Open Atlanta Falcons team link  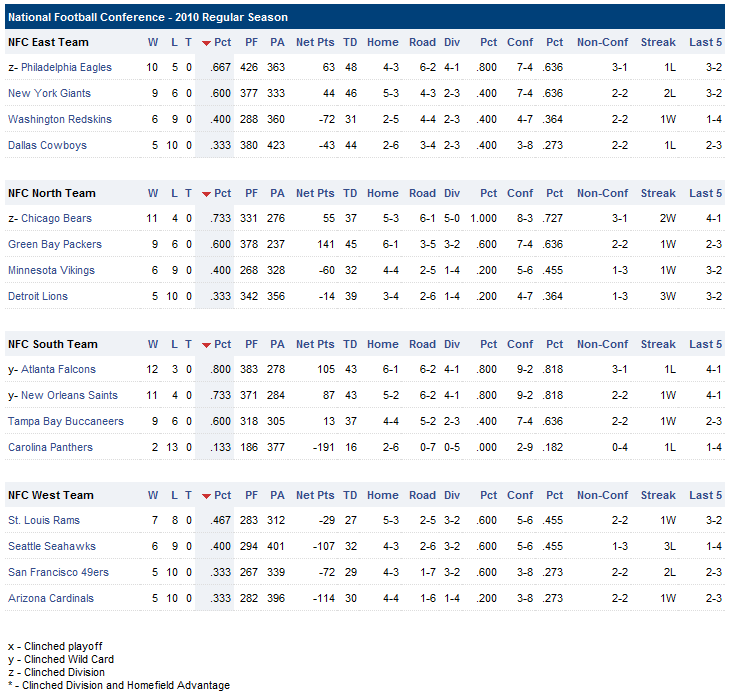58,369
